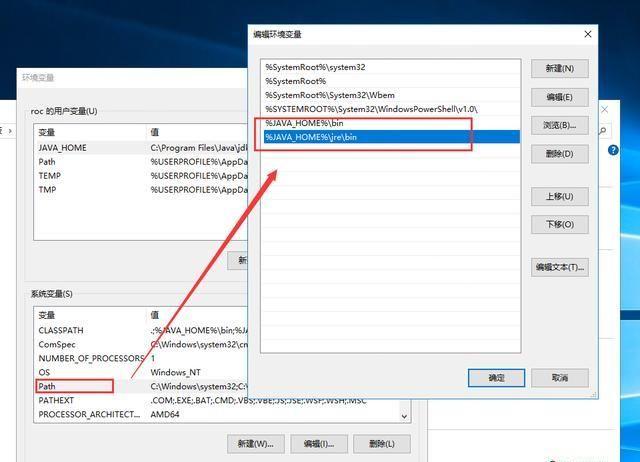Click the Windows_NT value cell
The image size is (640, 462).
pos(176,372)
